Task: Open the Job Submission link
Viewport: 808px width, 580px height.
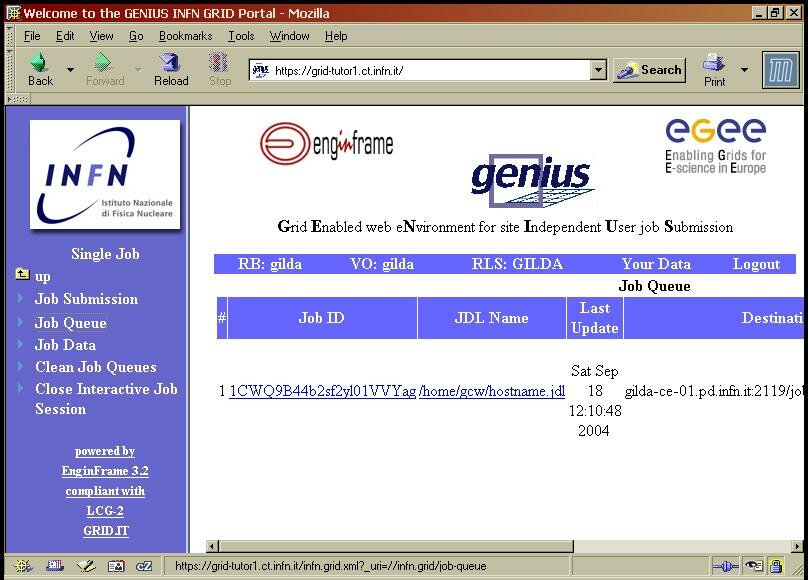Action: click(x=86, y=299)
